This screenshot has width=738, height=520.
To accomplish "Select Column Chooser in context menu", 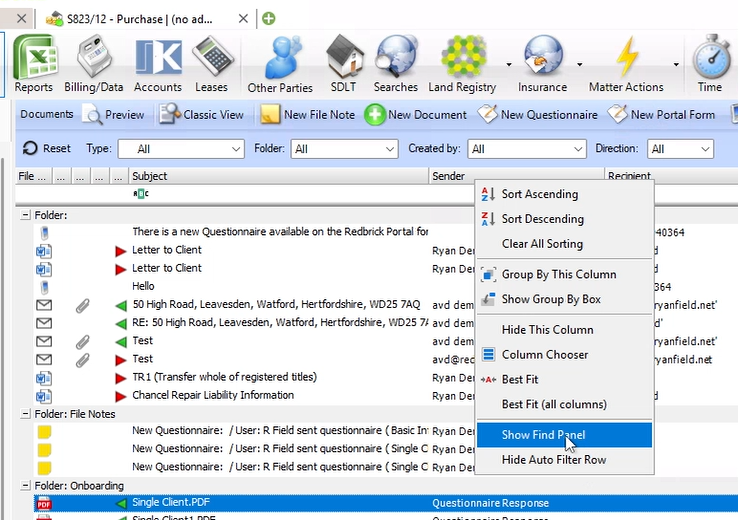I will [544, 354].
